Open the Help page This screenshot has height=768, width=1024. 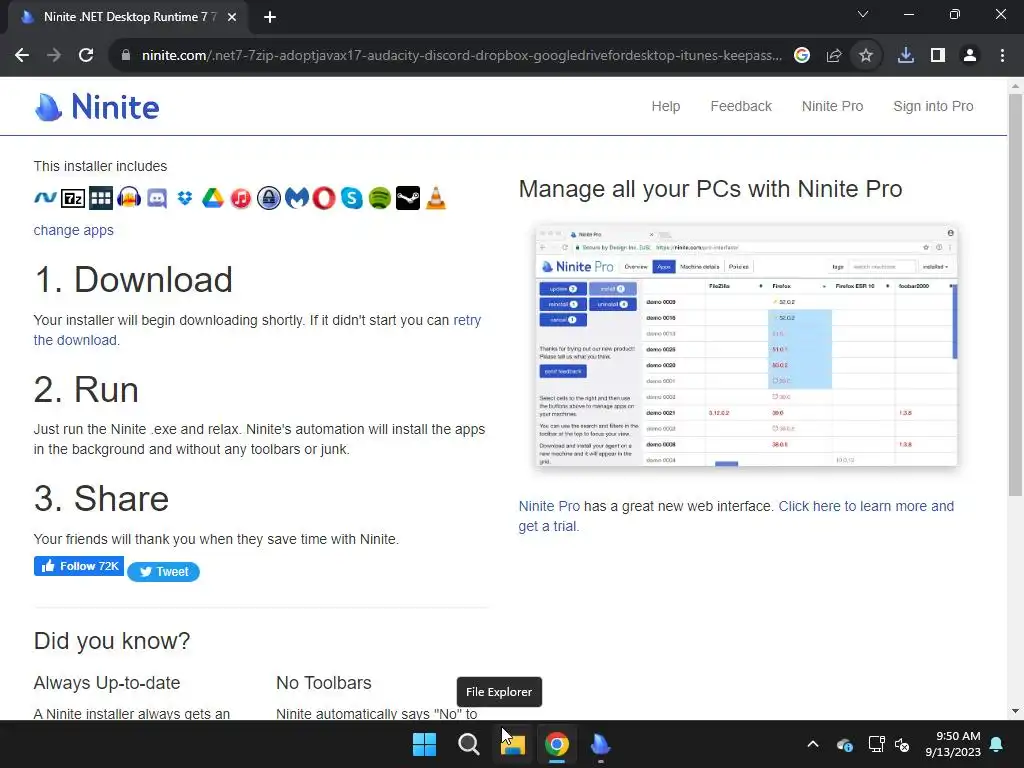tap(665, 106)
